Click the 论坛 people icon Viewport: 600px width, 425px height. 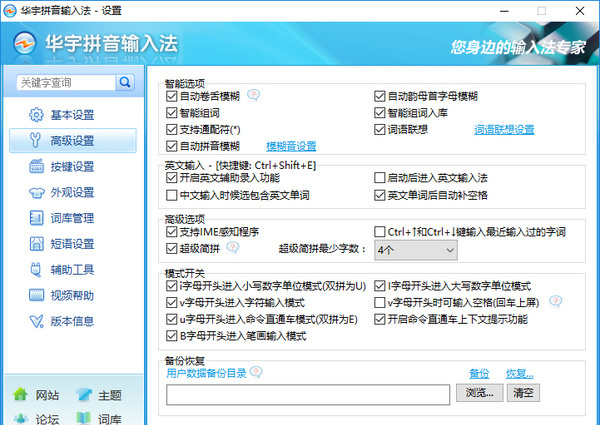pos(21,418)
